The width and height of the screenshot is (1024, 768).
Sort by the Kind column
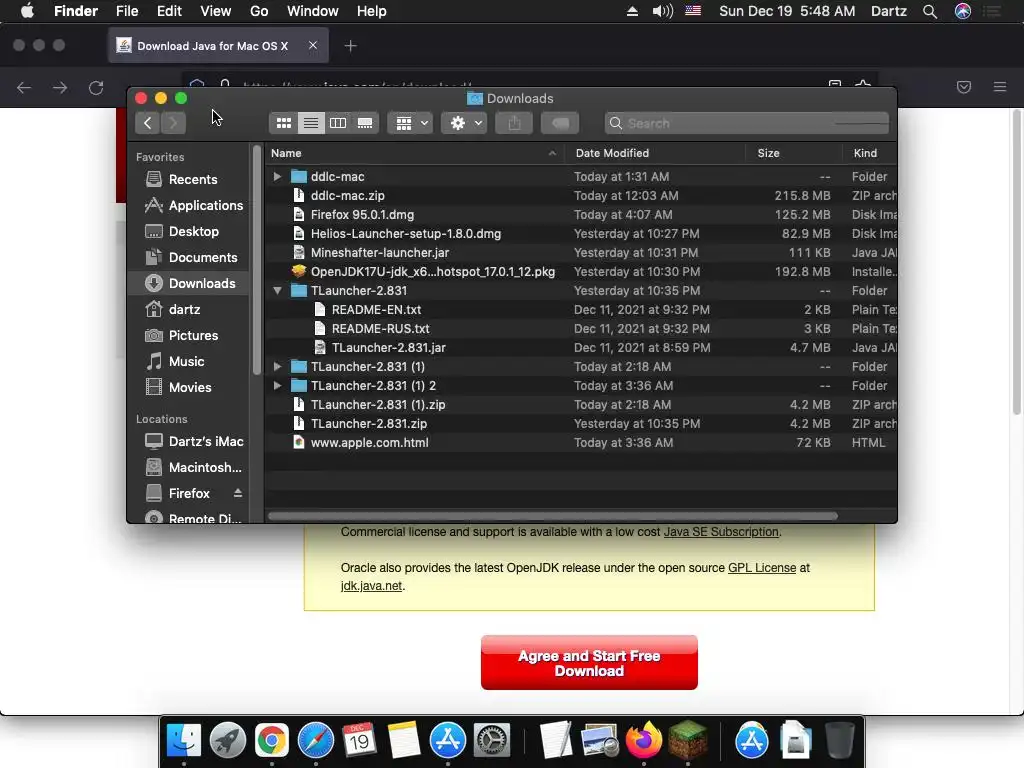[x=869, y=153]
